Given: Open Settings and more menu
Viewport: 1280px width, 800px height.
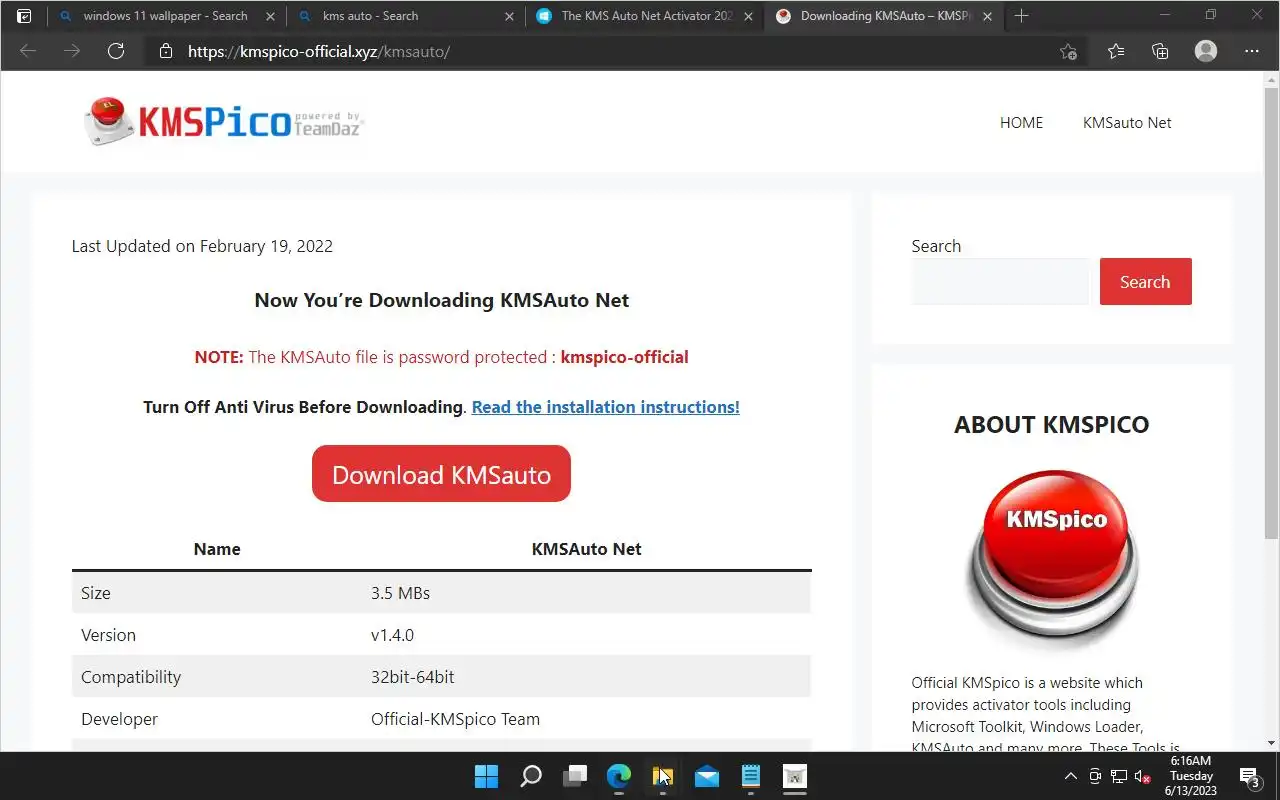Looking at the screenshot, I should click(x=1252, y=51).
